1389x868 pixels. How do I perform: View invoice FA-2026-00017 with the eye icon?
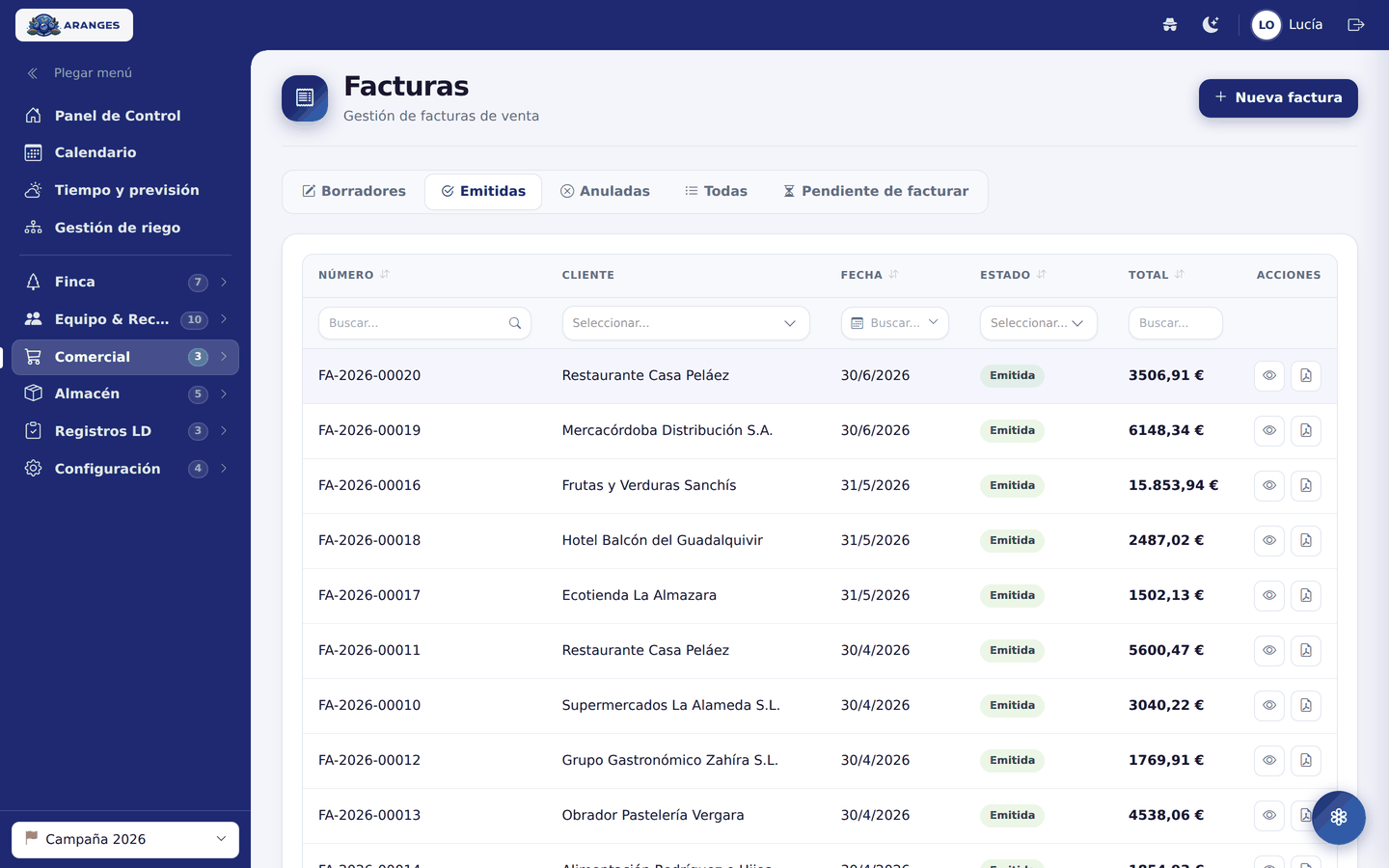(1269, 596)
